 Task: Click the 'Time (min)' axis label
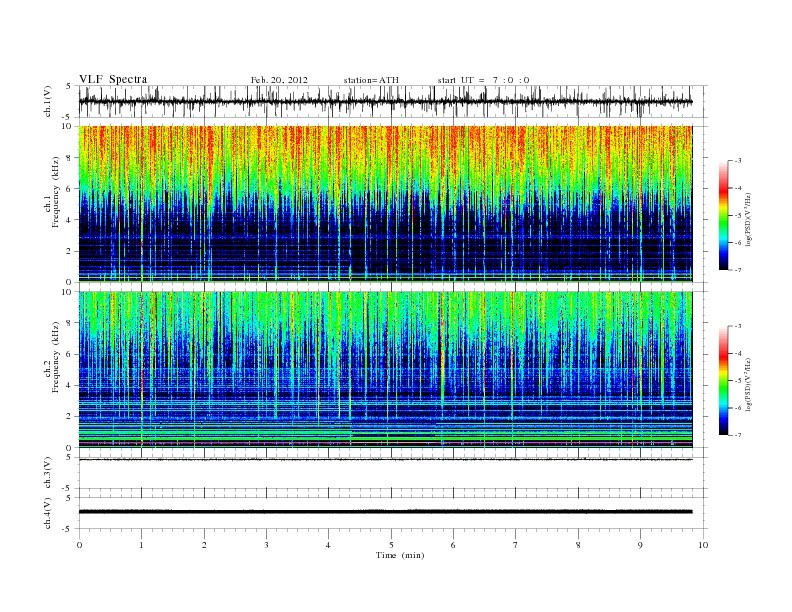tap(400, 555)
